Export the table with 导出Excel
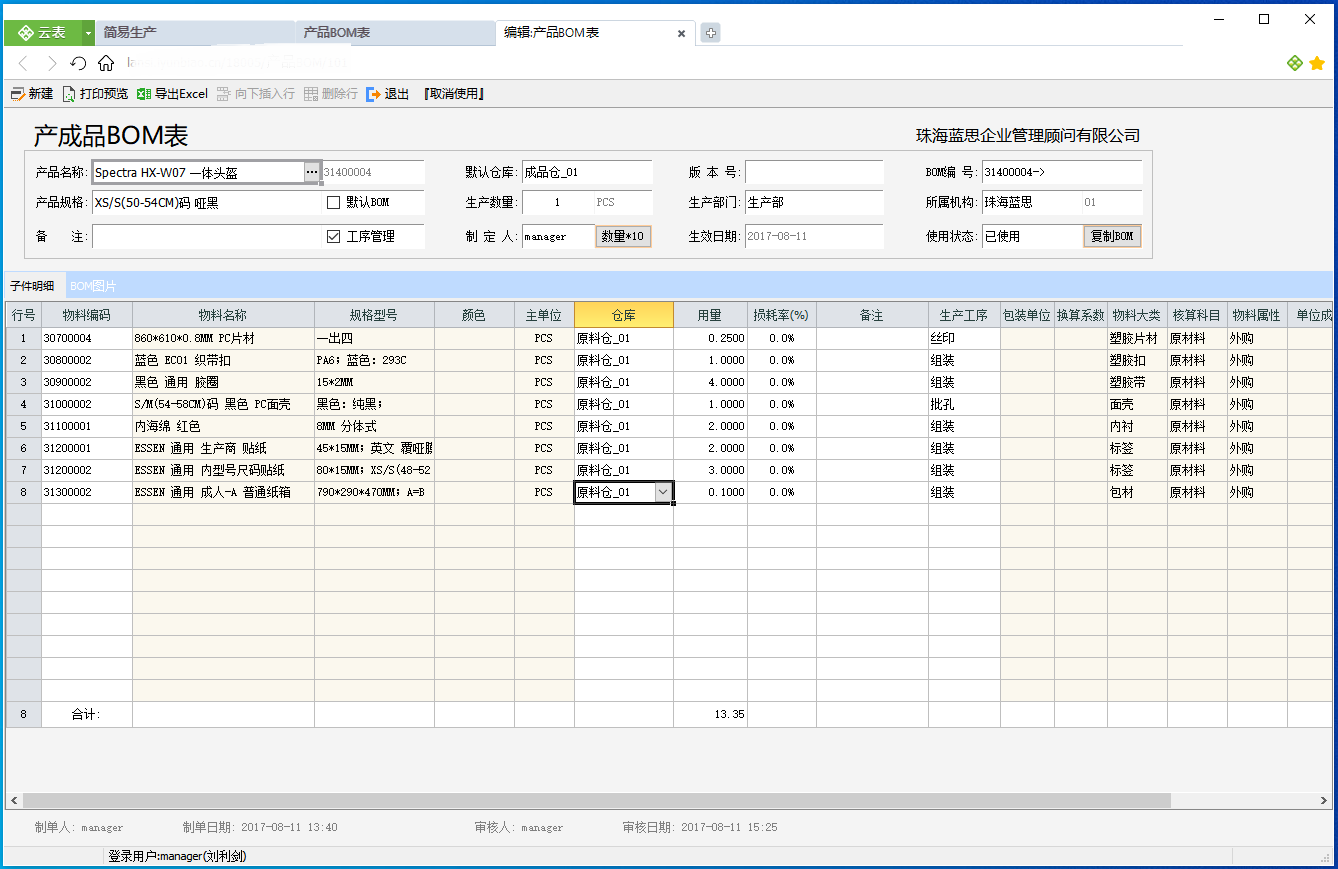1338x869 pixels. coord(173,94)
